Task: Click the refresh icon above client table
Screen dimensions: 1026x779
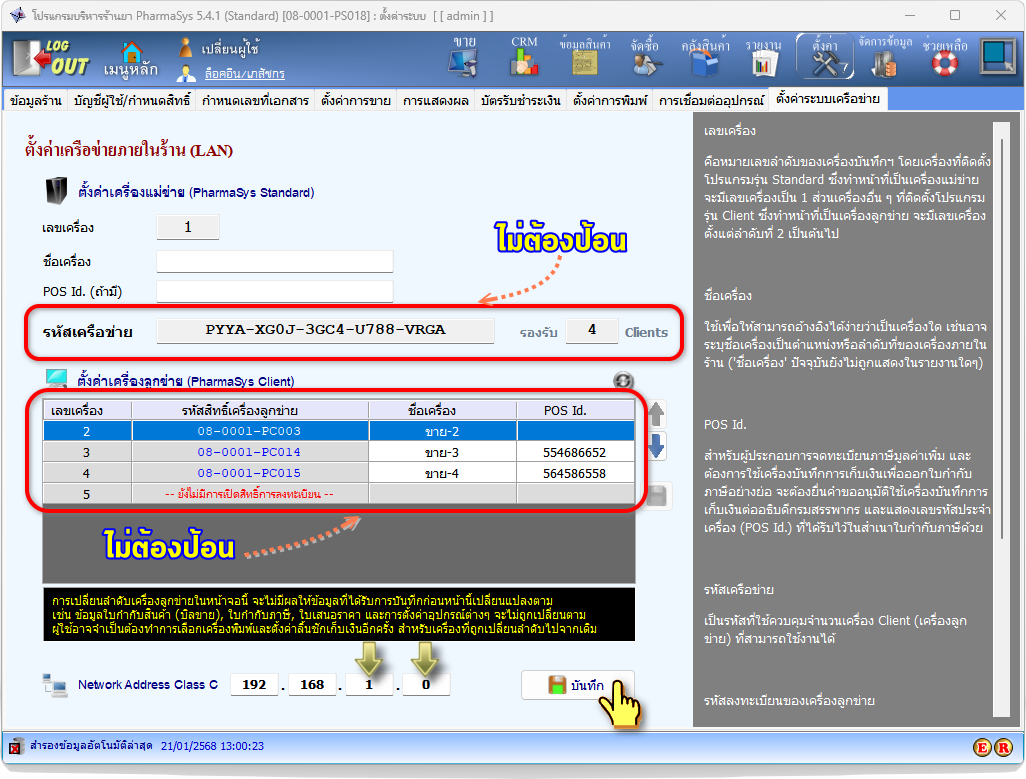Action: click(623, 381)
